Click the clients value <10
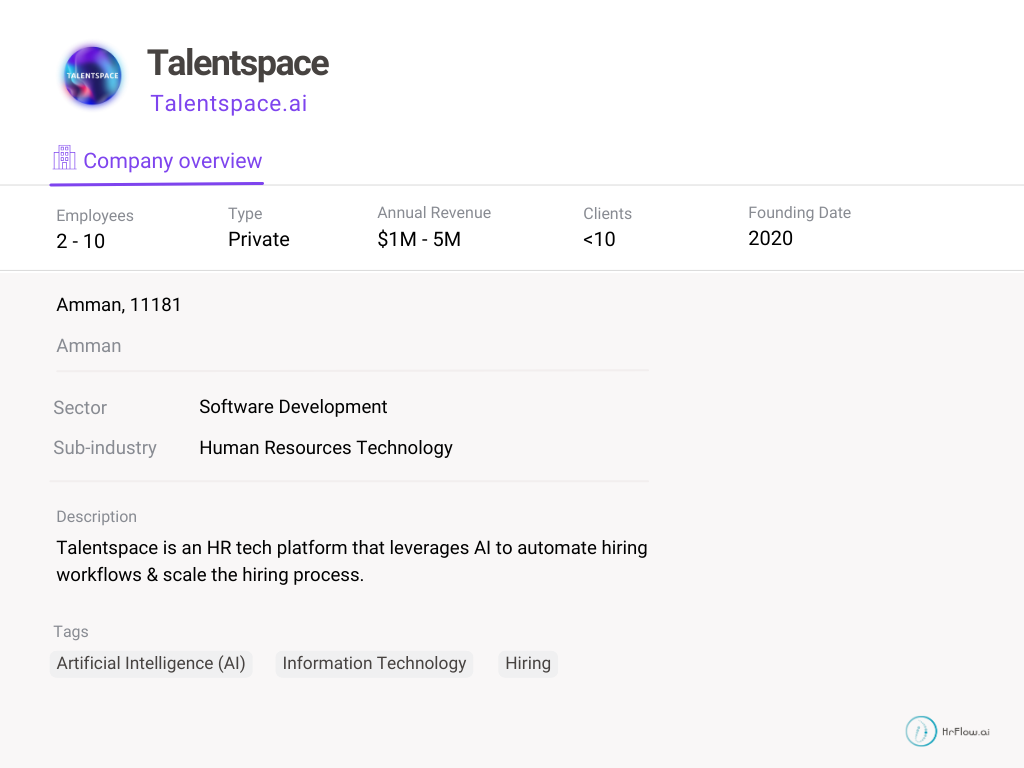 599,239
